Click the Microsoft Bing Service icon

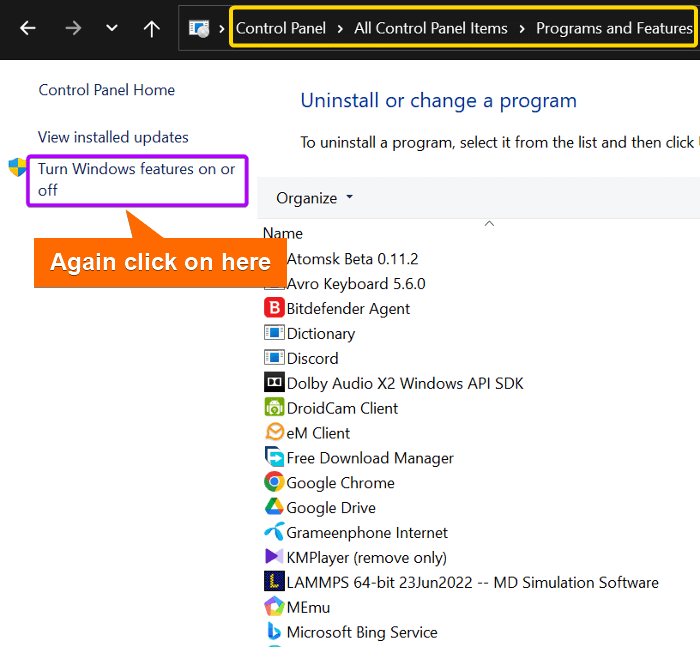274,631
